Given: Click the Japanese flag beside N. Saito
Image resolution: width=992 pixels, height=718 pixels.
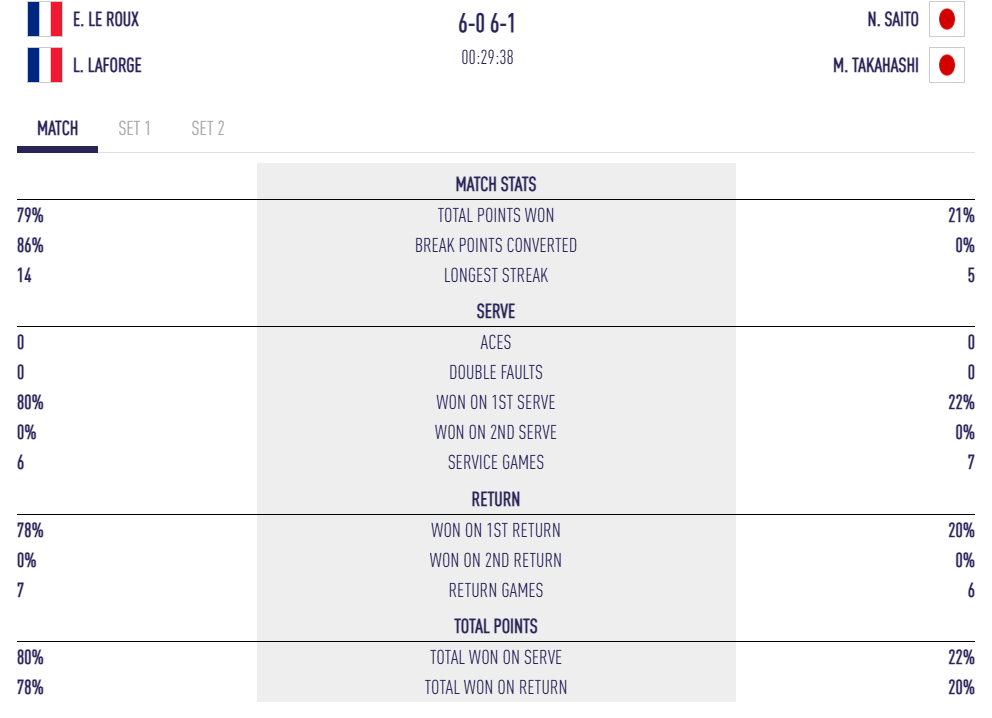Looking at the screenshot, I should pyautogui.click(x=947, y=19).
